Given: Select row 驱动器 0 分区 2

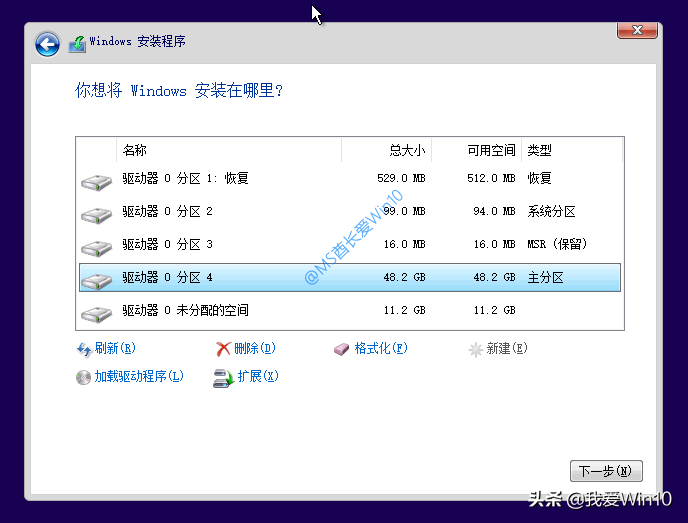Looking at the screenshot, I should (350, 211).
